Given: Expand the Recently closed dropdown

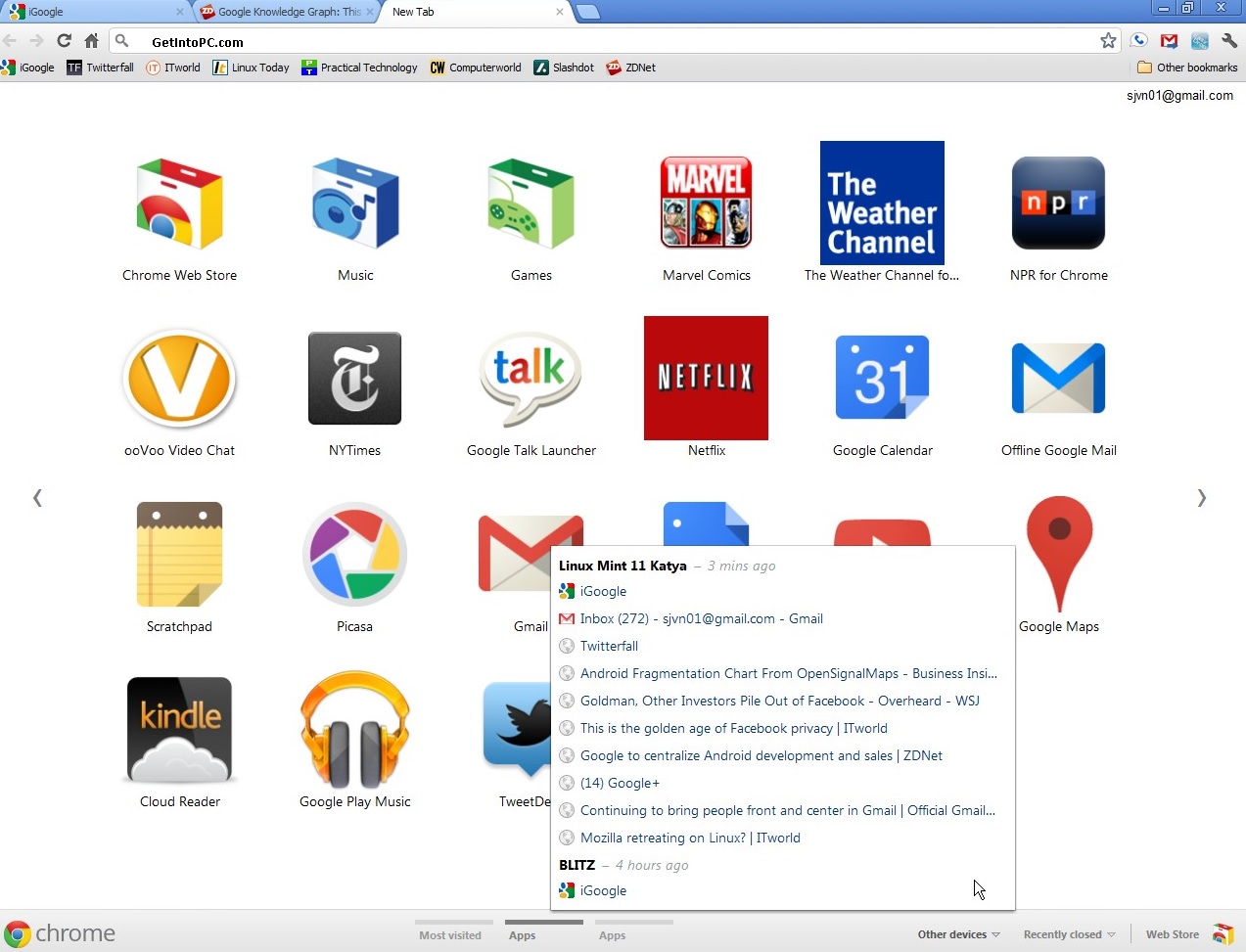Looking at the screenshot, I should point(1069,934).
